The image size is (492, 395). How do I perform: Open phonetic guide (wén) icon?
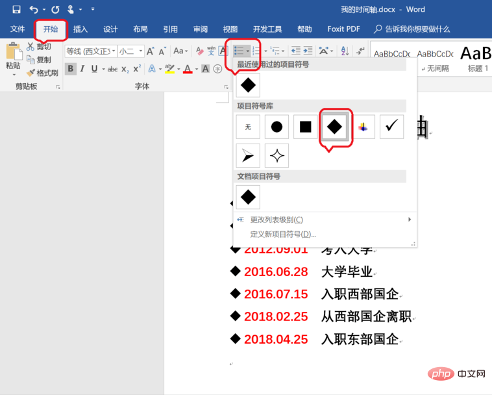[x=211, y=51]
